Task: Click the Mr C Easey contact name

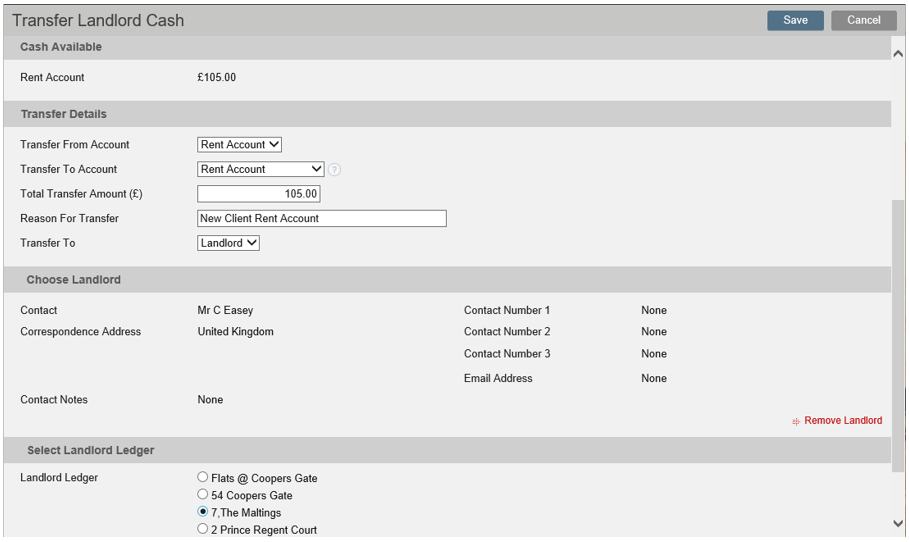Action: 225,310
